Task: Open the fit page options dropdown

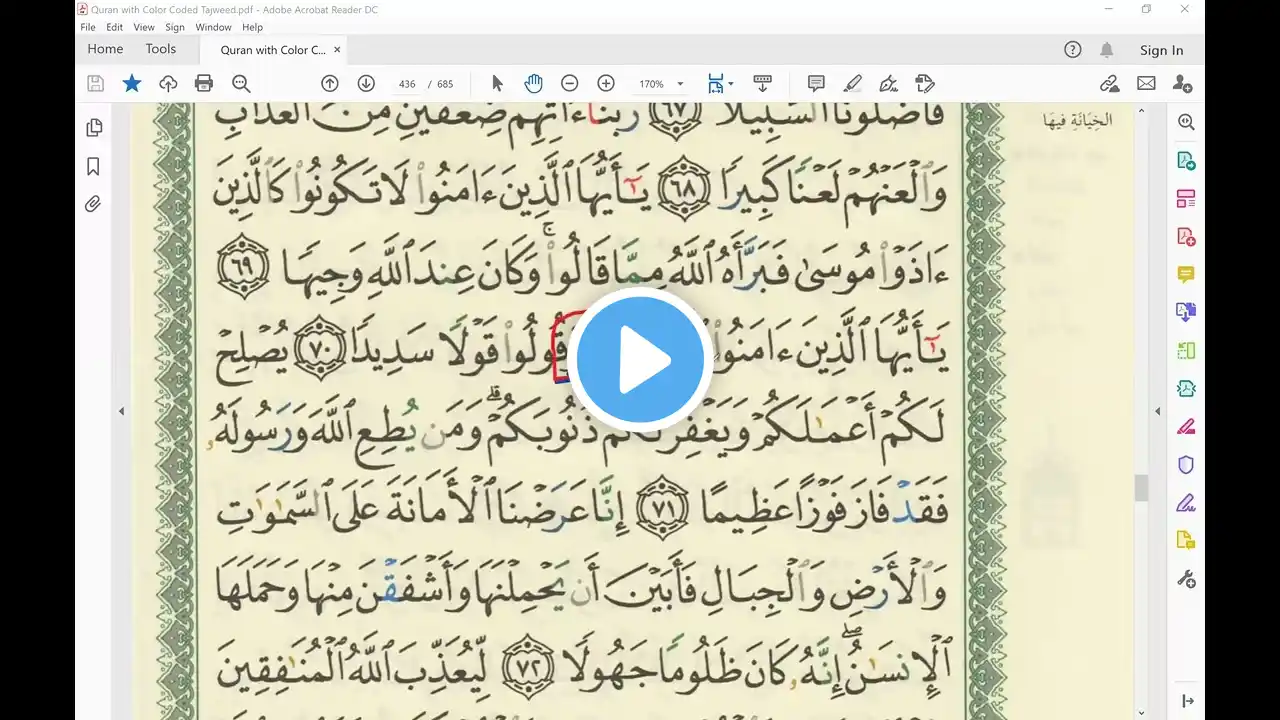Action: (x=731, y=84)
